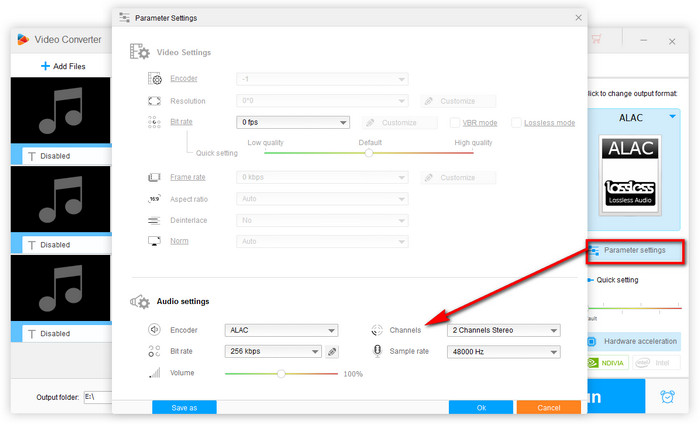Viewport: 700px width, 424px height.
Task: Click the Save as button
Action: [184, 407]
